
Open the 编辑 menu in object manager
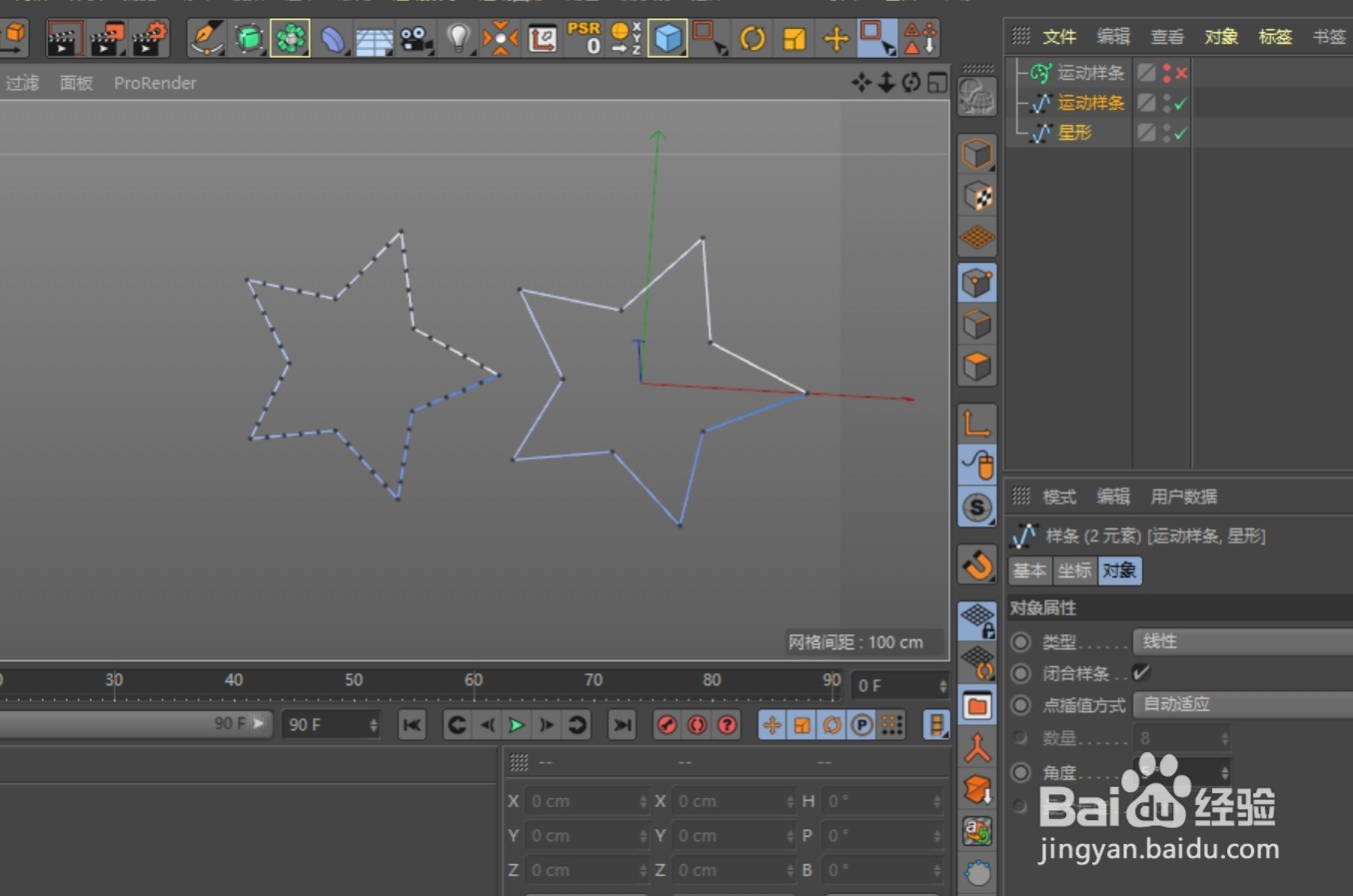coord(1113,37)
